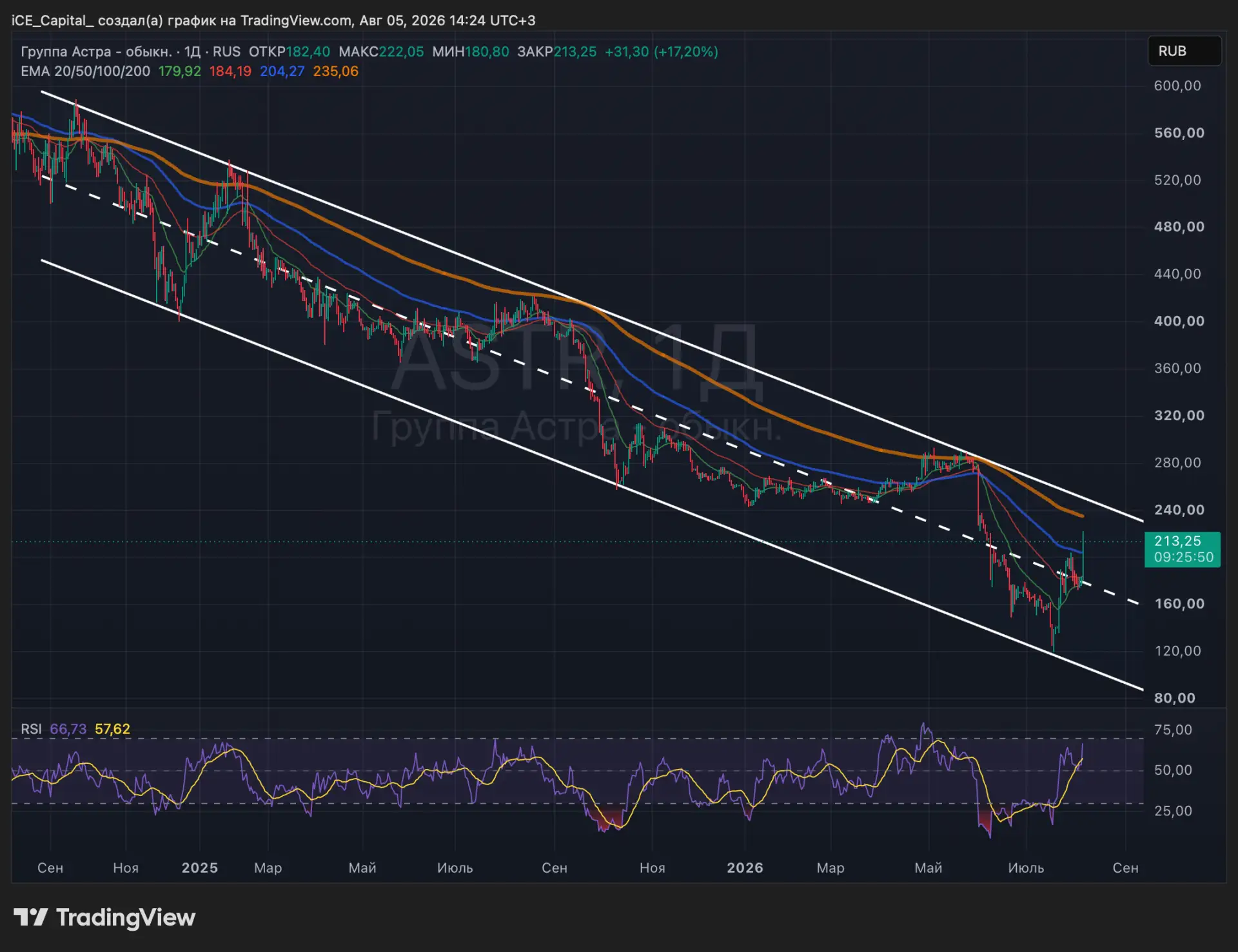1238x952 pixels.
Task: Click the 320,00 price axis label
Action: [x=1179, y=415]
